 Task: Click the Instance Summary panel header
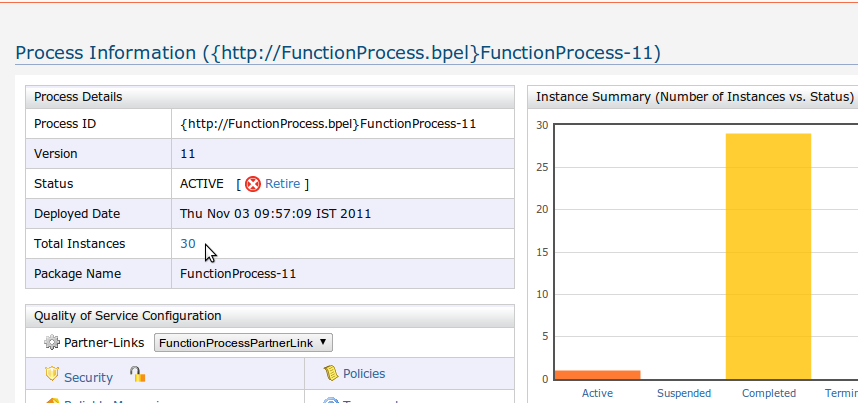pos(694,97)
